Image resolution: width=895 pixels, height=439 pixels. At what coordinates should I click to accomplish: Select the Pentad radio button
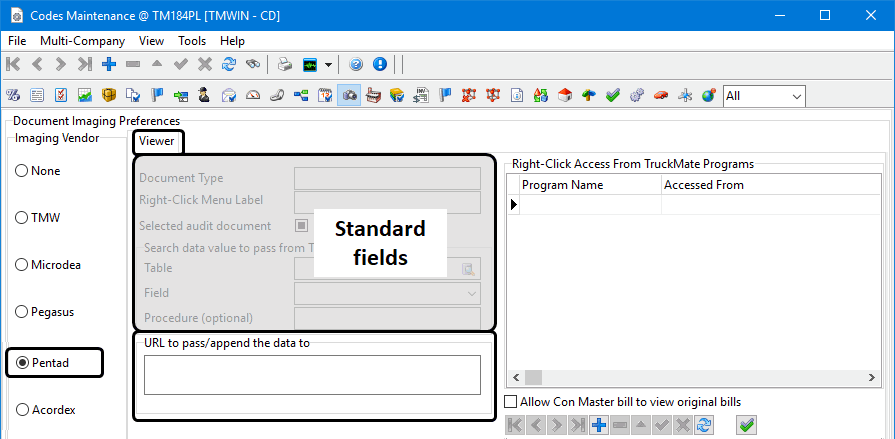point(22,363)
